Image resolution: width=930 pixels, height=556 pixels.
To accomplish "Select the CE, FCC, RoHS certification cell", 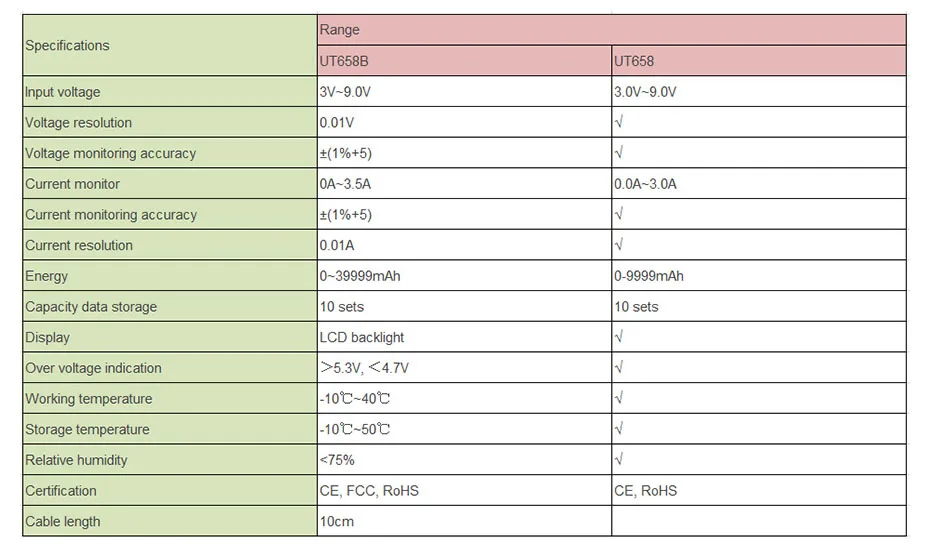I will (464, 491).
